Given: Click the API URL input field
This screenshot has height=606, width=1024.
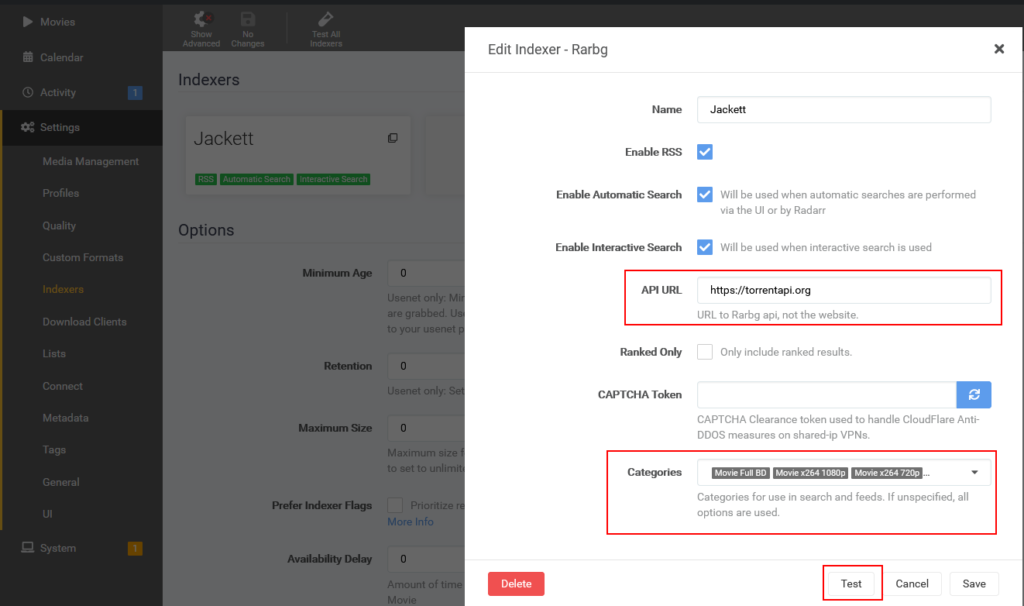Looking at the screenshot, I should tap(844, 290).
